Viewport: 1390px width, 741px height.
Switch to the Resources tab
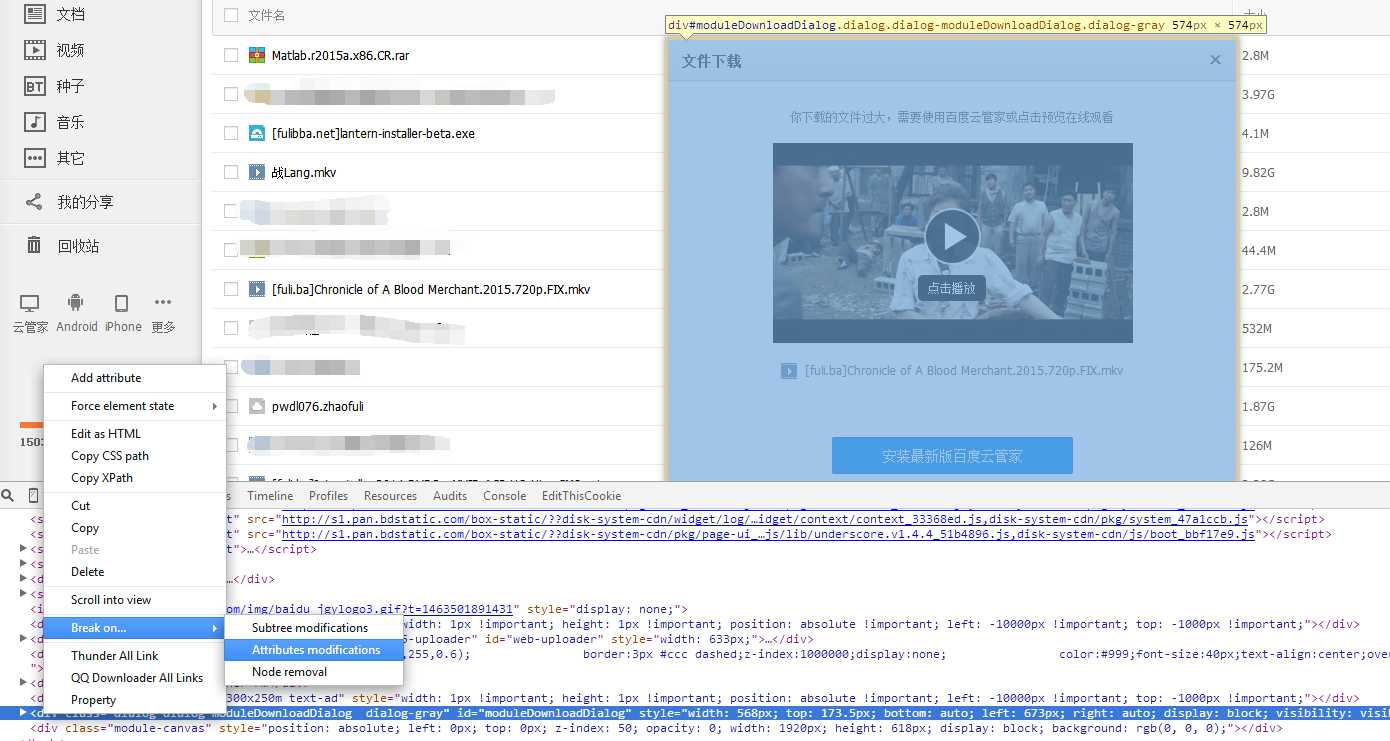click(390, 496)
